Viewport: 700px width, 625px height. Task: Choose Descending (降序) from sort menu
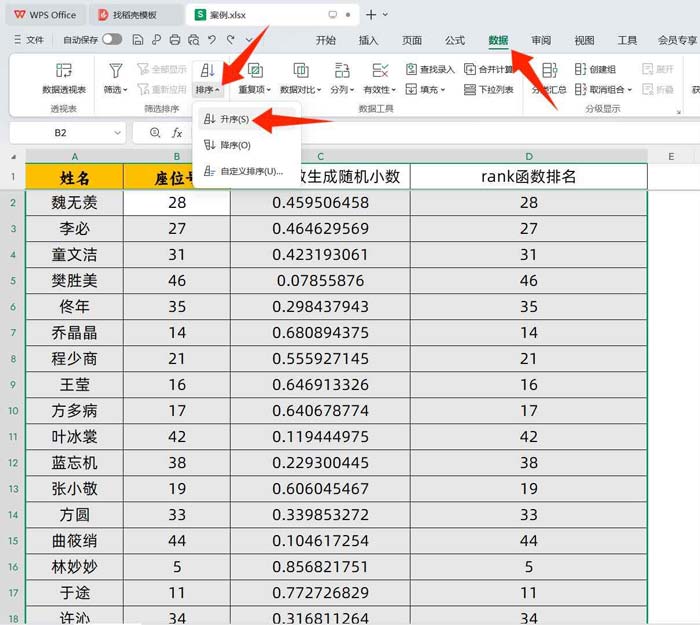247,145
